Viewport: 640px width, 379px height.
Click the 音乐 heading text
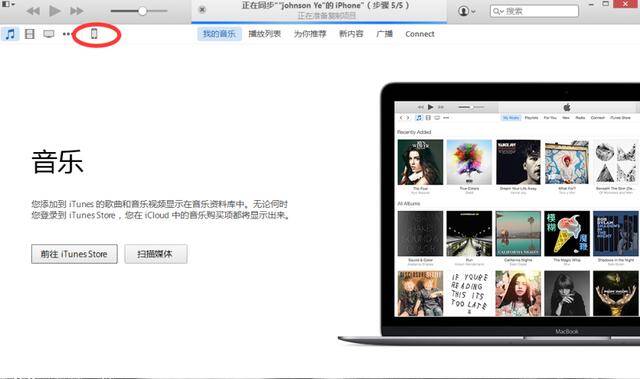click(58, 162)
